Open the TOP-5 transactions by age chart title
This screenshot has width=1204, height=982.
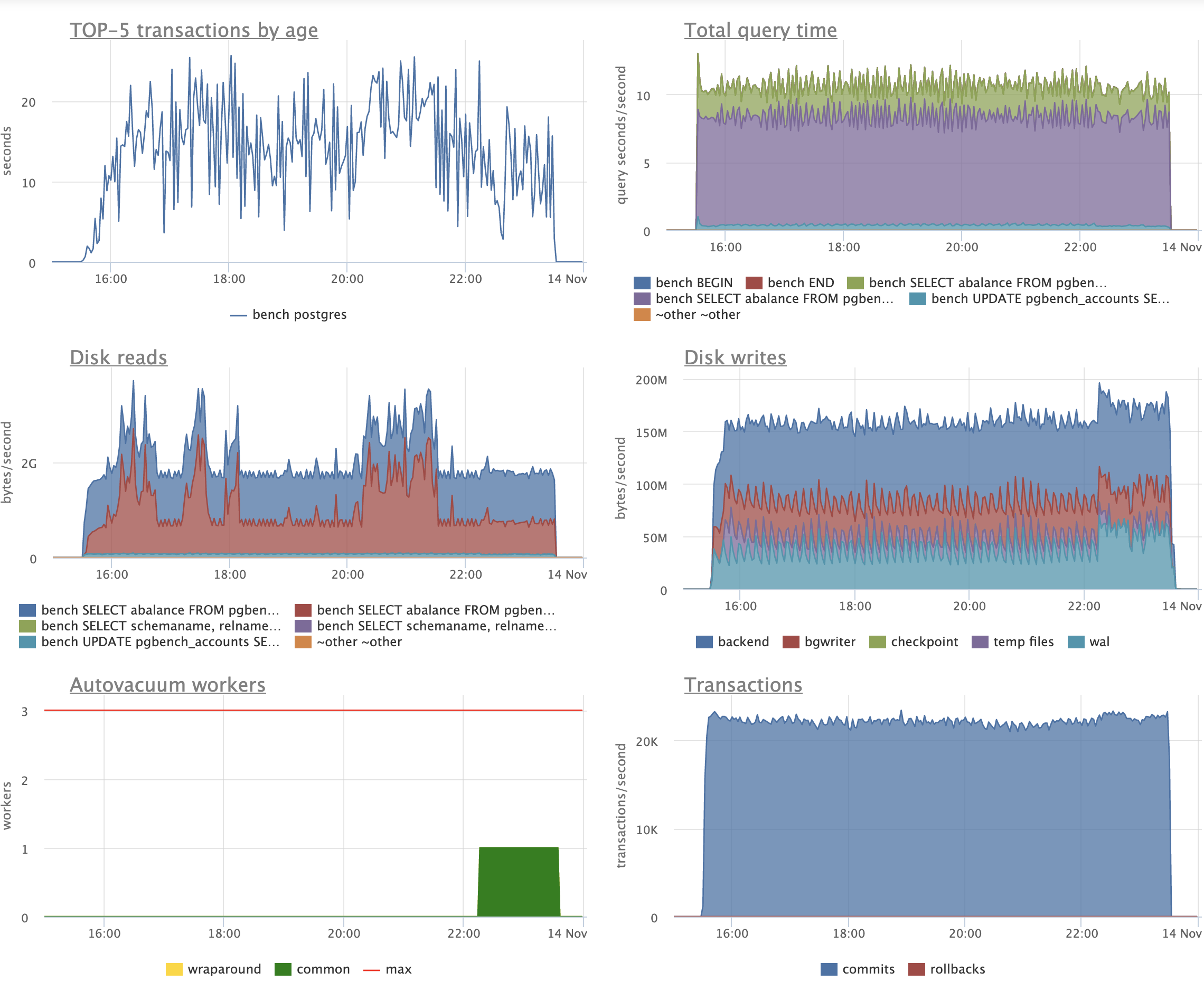coord(193,30)
